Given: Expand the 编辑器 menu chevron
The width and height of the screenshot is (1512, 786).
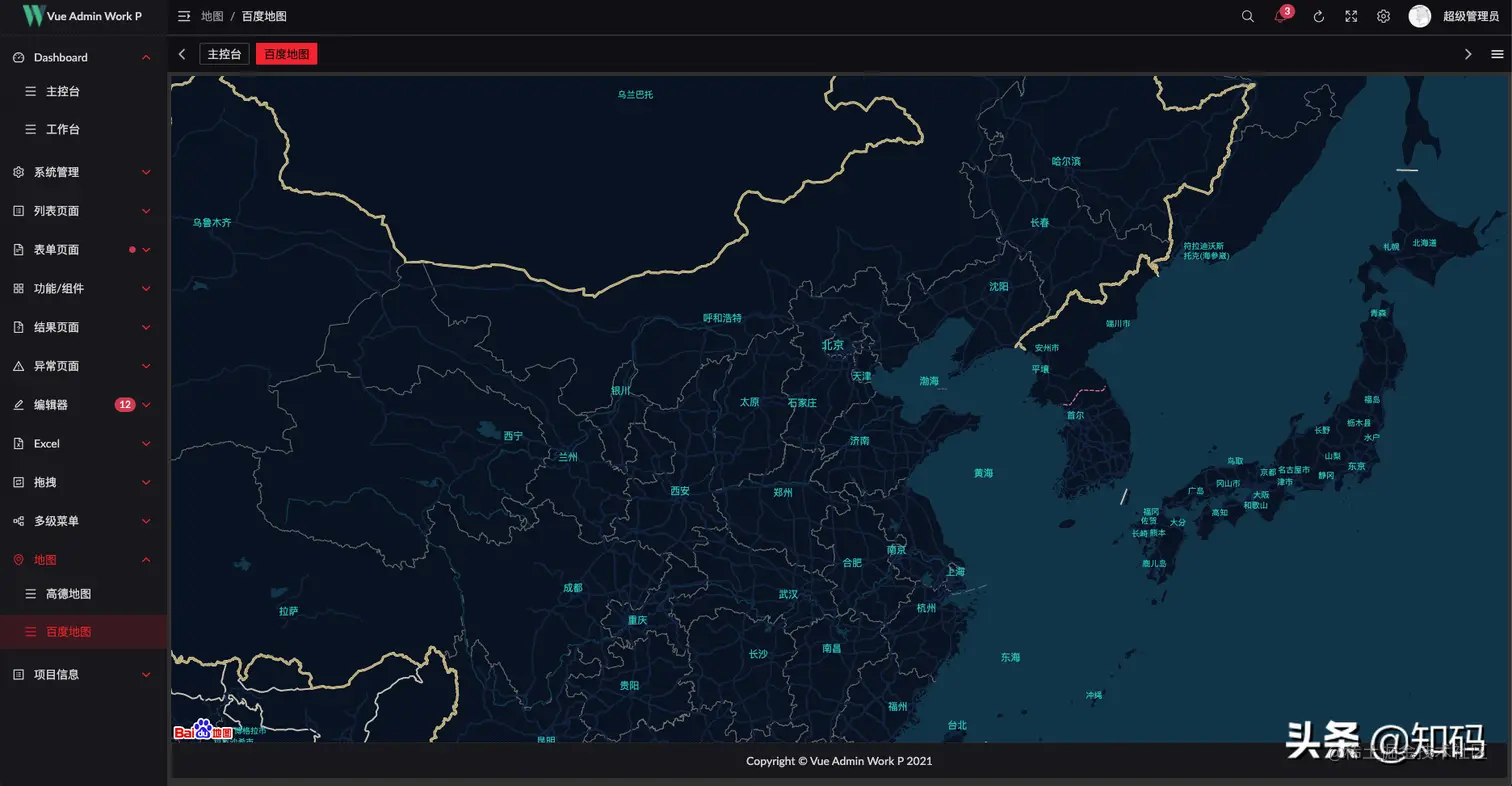Looking at the screenshot, I should [146, 405].
